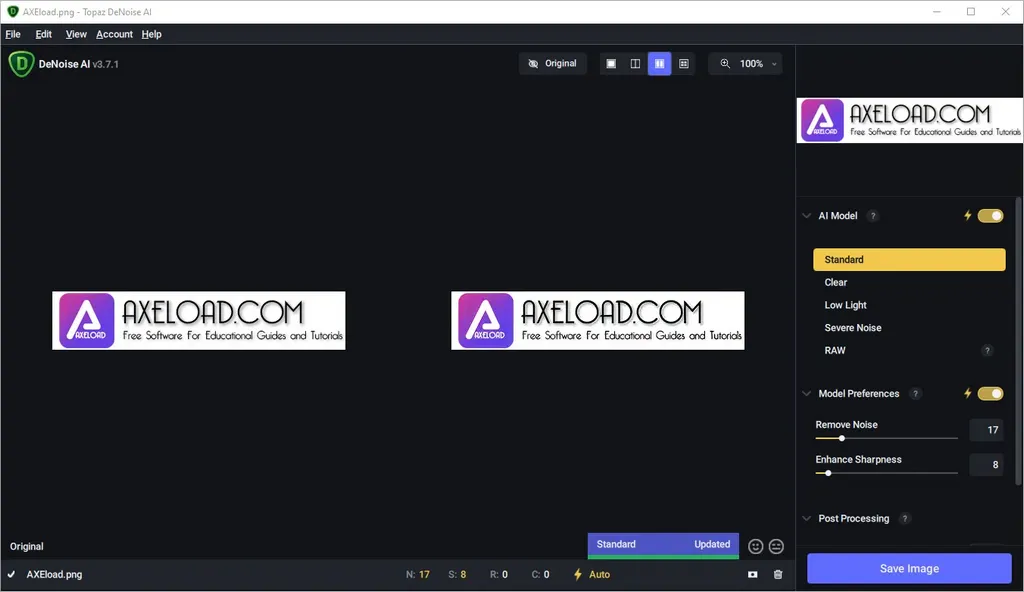Click the happy face feedback icon
This screenshot has height=592, width=1024.
tap(756, 546)
